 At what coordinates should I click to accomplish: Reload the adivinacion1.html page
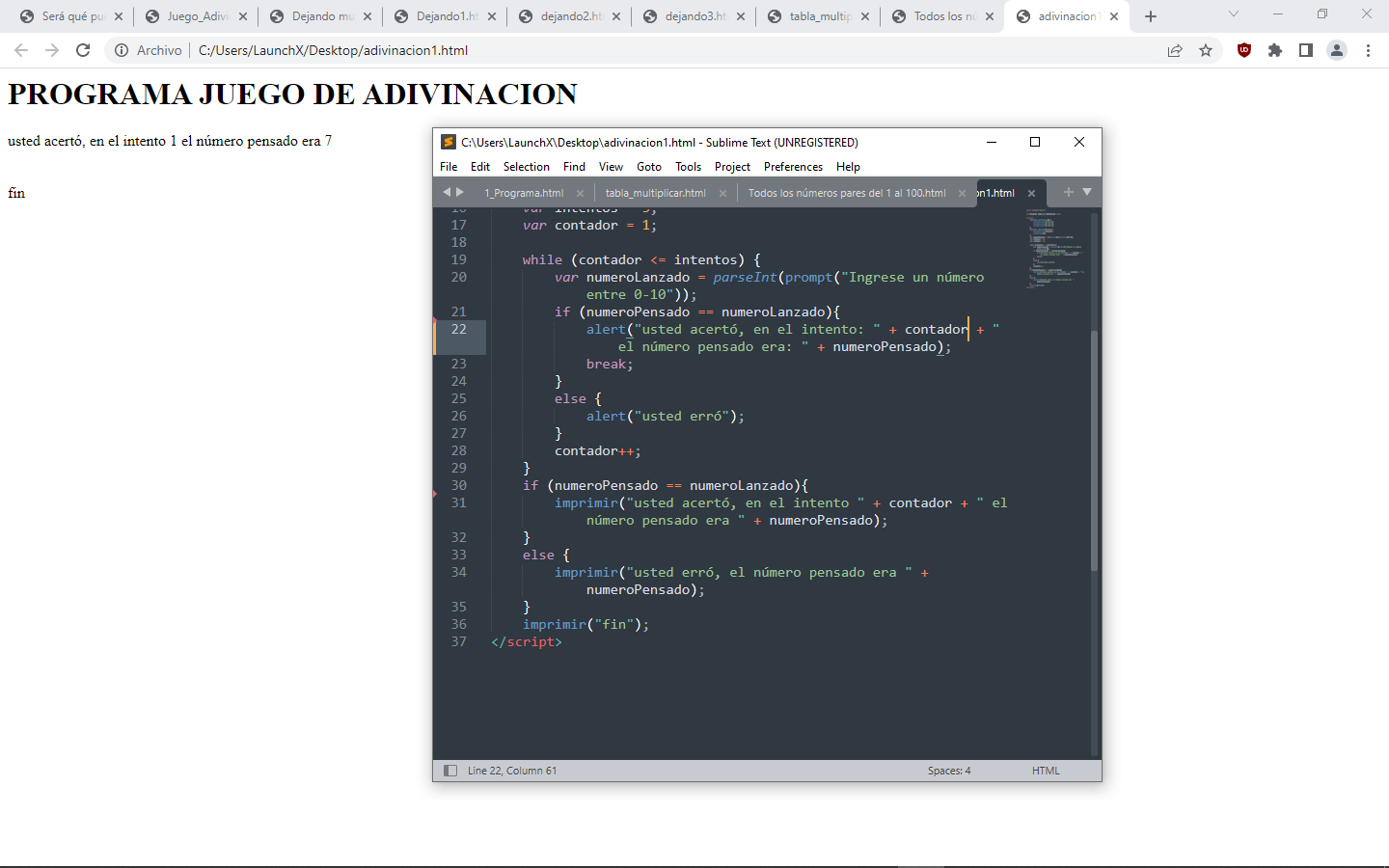coord(83,50)
